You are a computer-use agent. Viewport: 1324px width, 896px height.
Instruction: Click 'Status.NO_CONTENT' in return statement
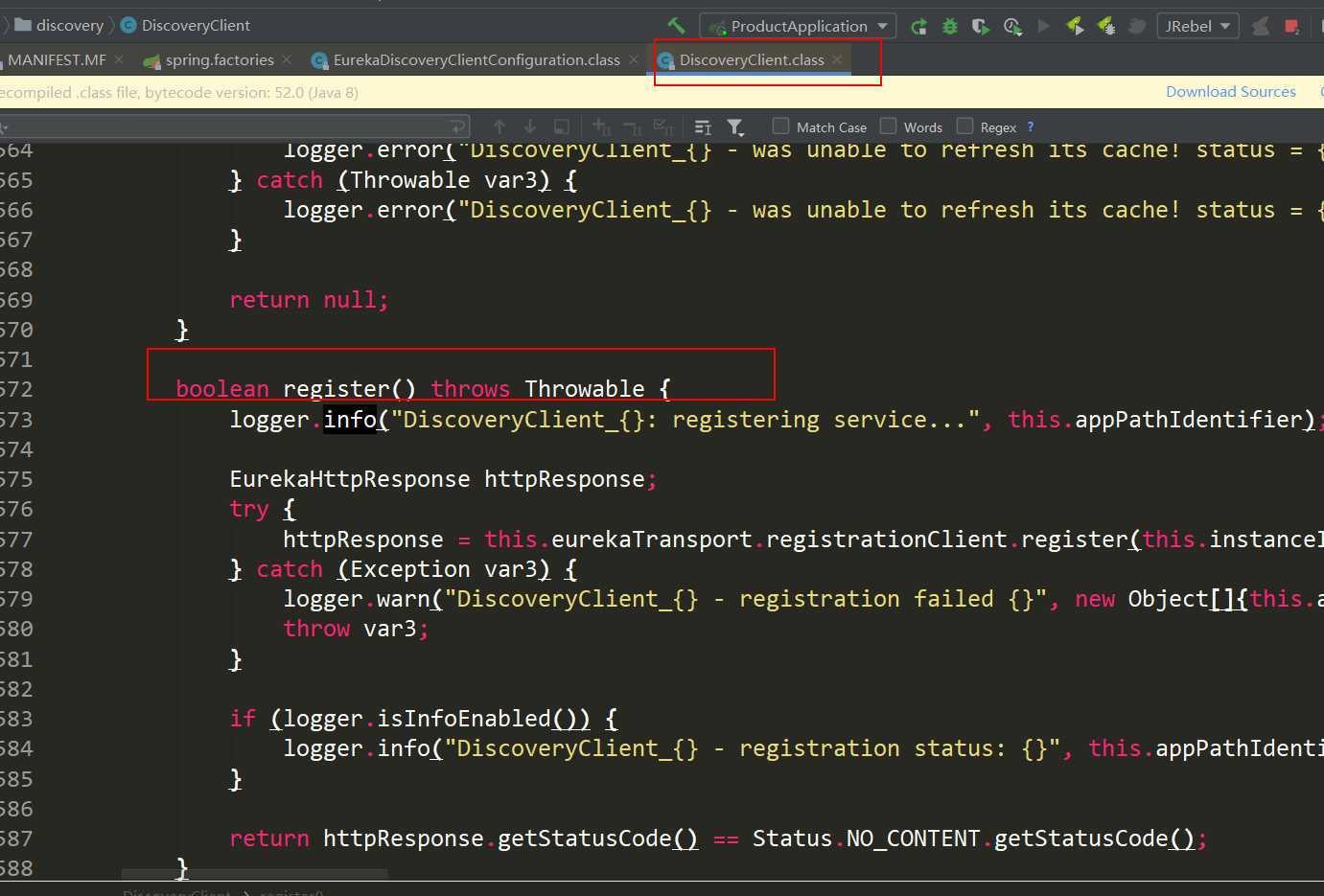[866, 839]
